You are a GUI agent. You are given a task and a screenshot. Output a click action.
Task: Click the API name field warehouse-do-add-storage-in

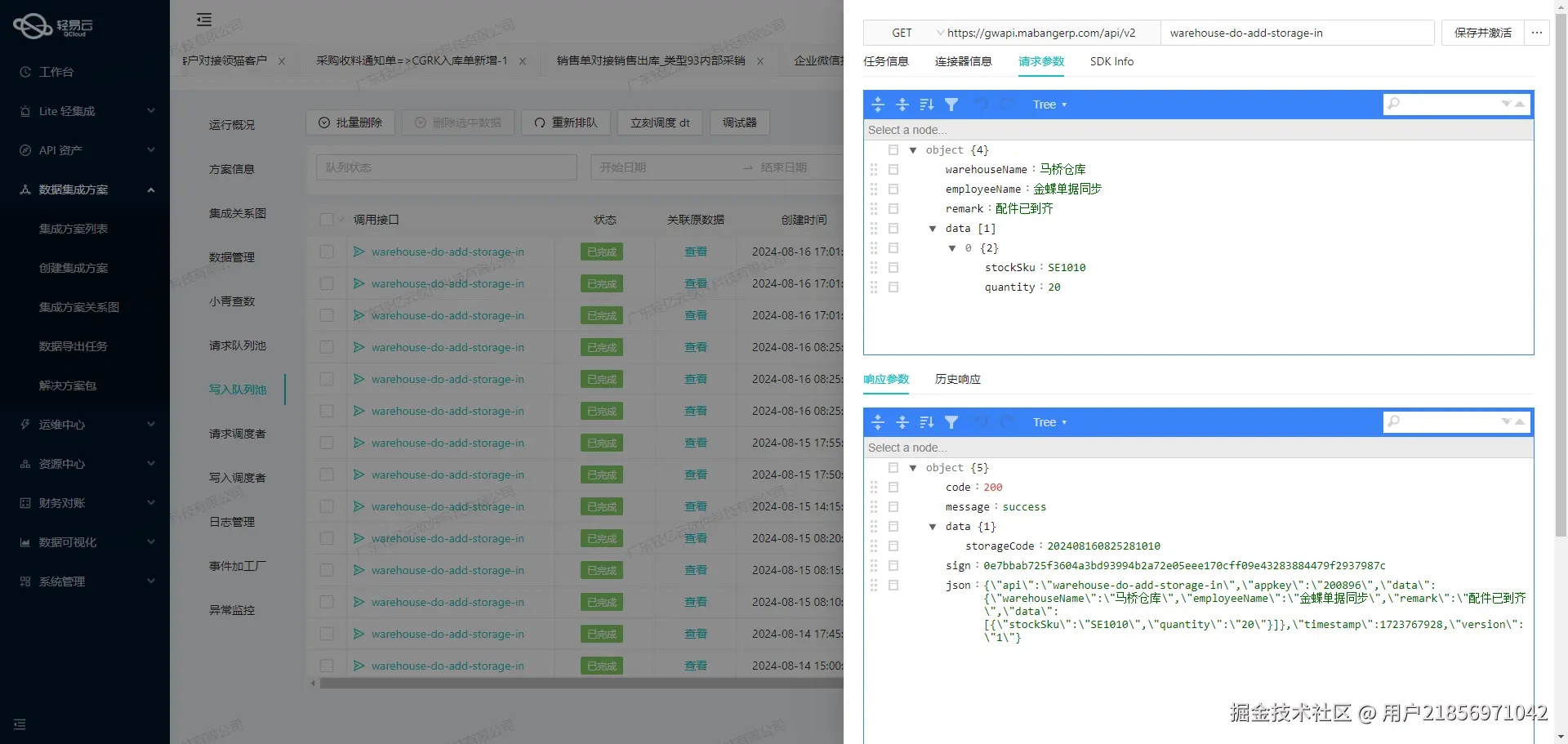coord(1297,33)
